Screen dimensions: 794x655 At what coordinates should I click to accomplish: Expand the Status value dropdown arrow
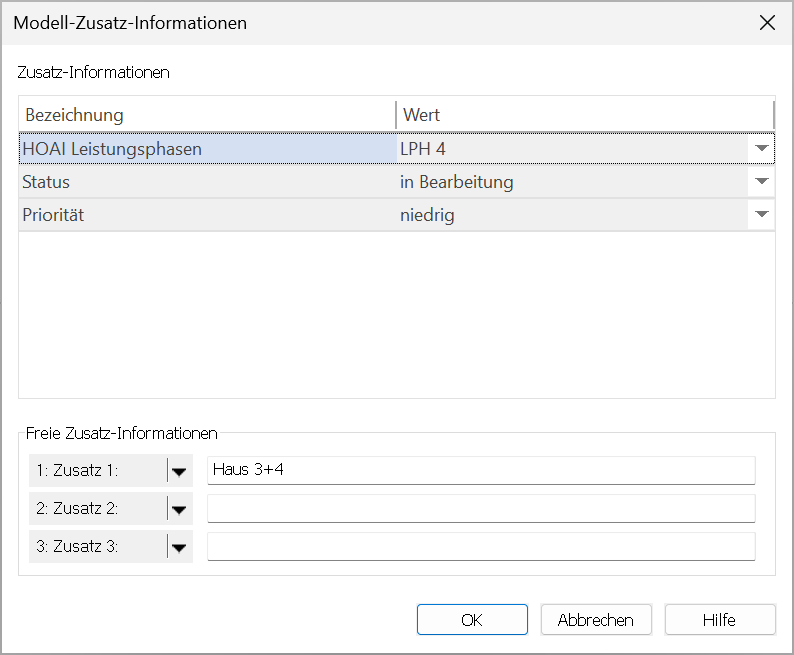761,181
